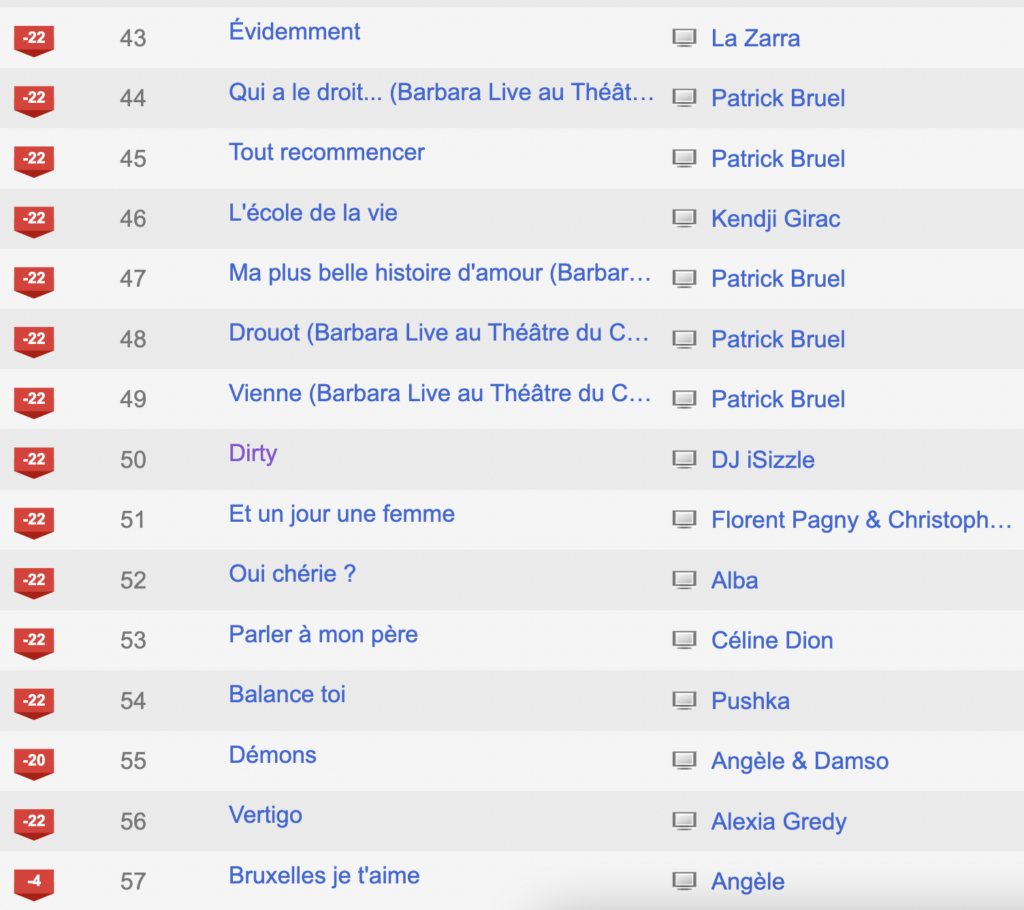Open the song Vienne (Barbara Live)

pyautogui.click(x=440, y=393)
